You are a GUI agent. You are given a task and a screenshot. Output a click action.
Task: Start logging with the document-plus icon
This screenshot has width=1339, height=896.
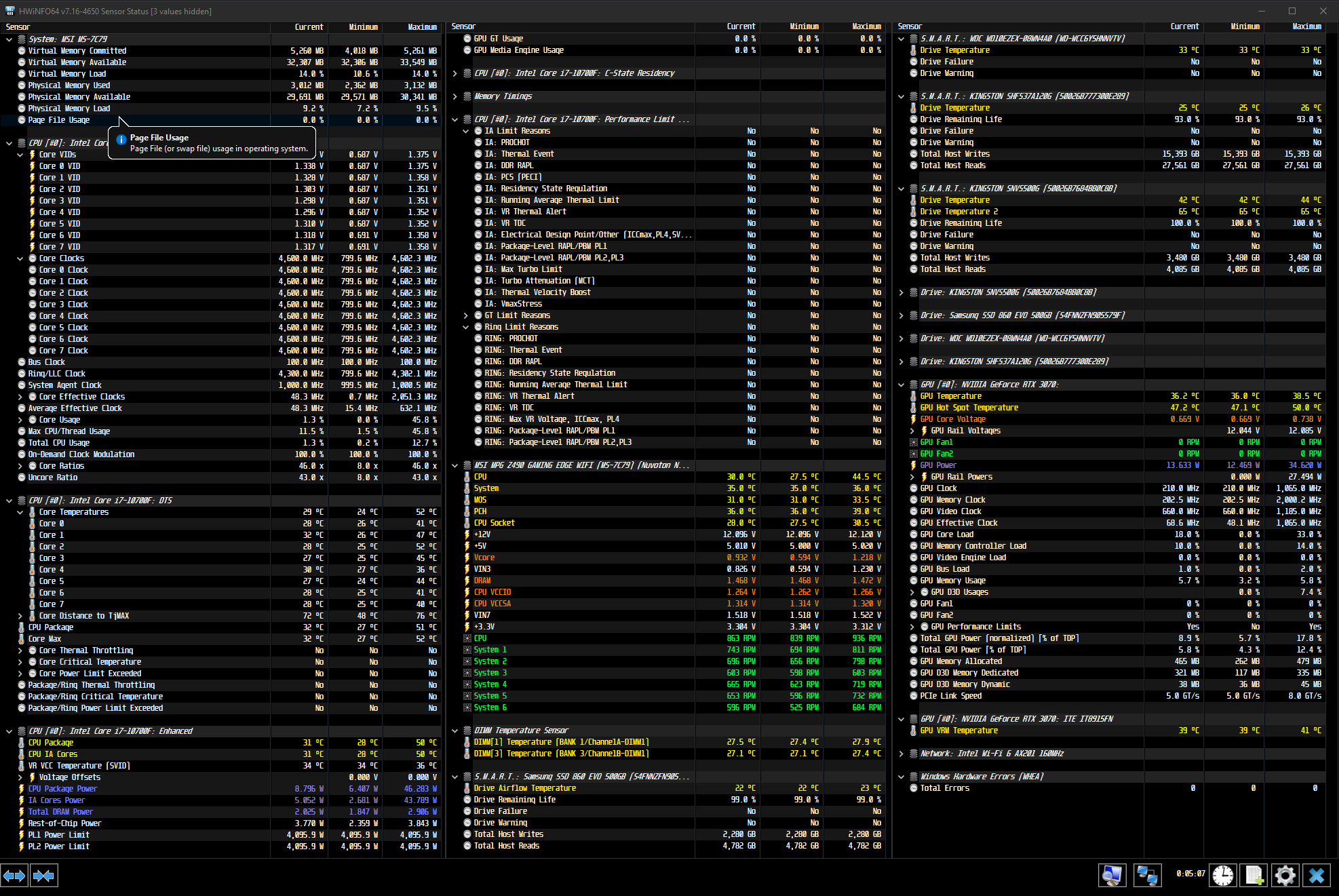point(1254,876)
